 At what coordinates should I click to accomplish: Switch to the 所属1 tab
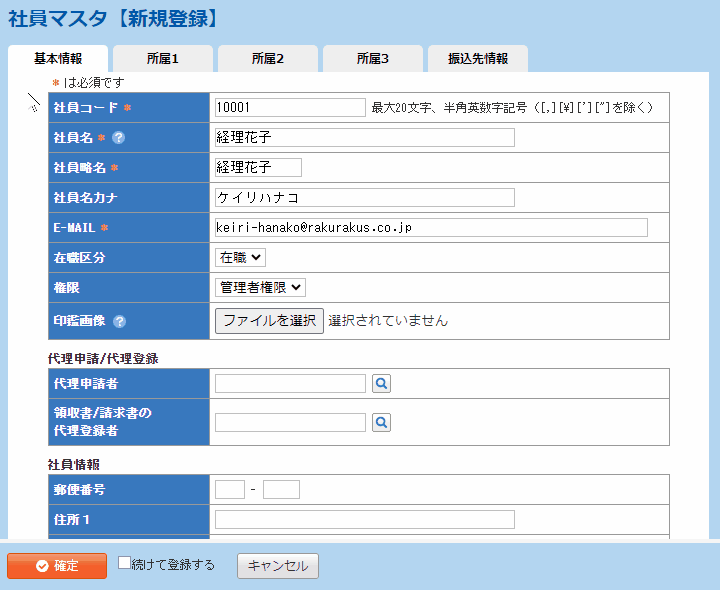pyautogui.click(x=162, y=59)
